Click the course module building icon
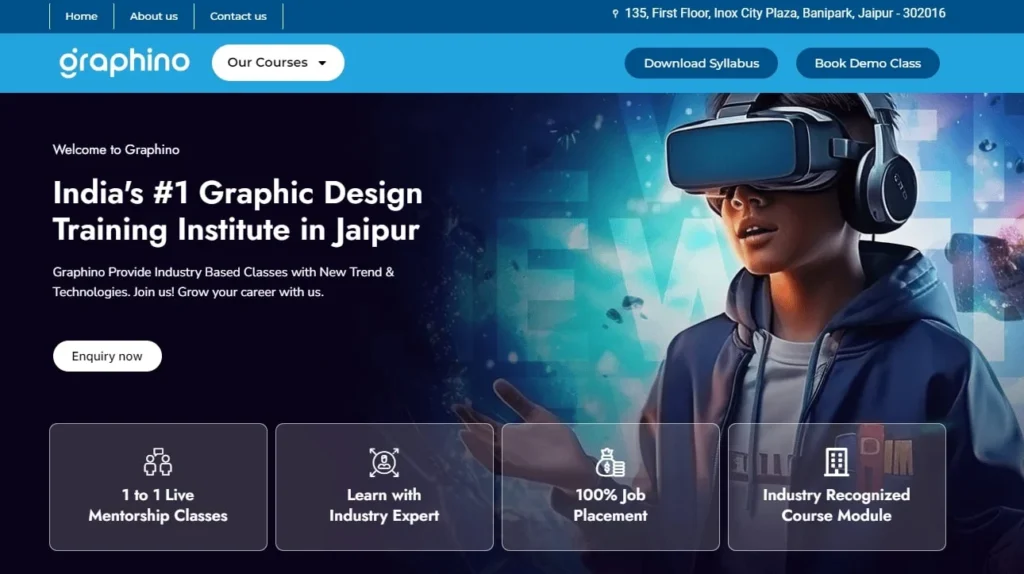 coord(837,462)
